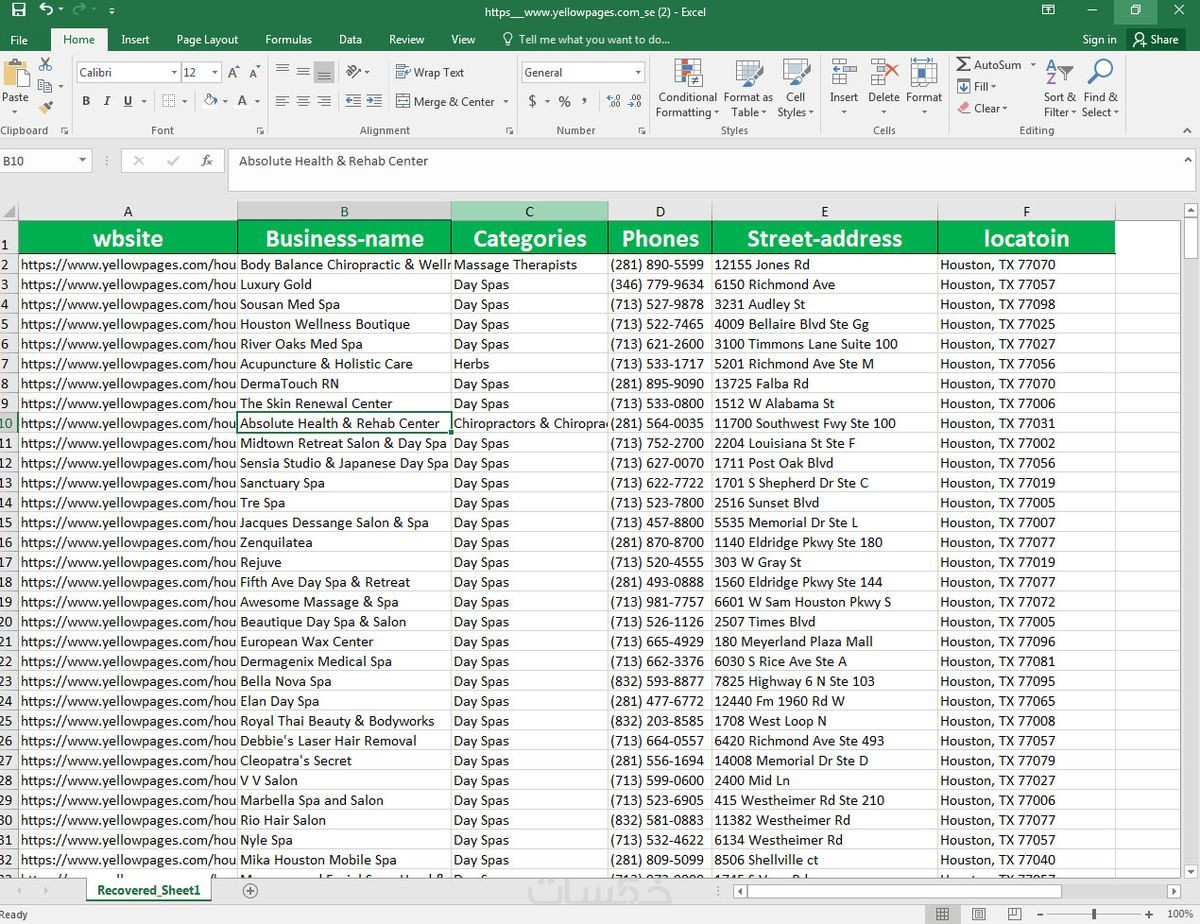Switch to the Insert ribbon tab

[x=135, y=40]
